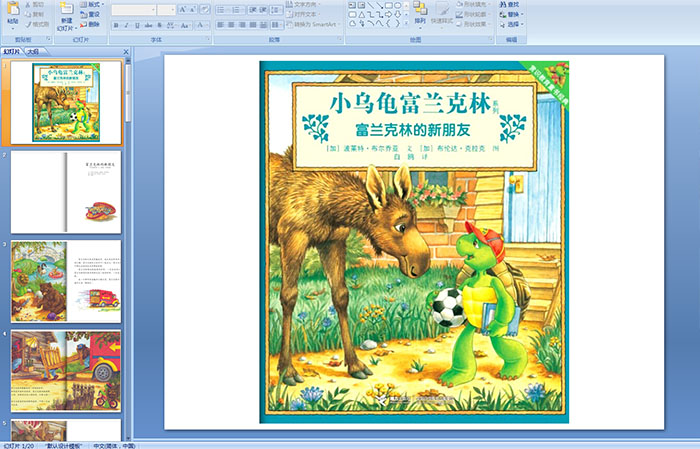Viewport: 700px width, 449px height.
Task: Open the Change Case (Aa) dropdown
Action: [x=185, y=25]
